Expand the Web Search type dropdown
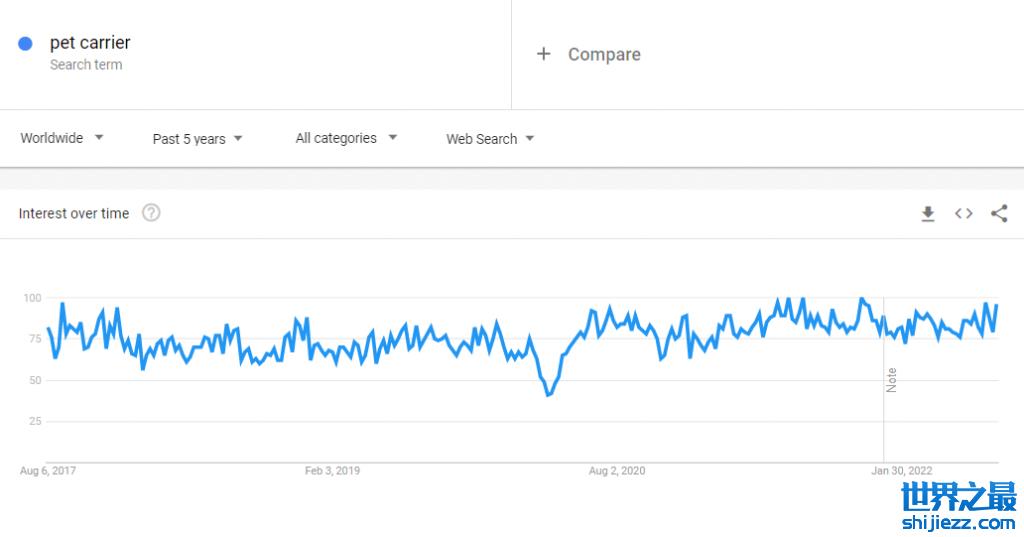 tap(490, 139)
